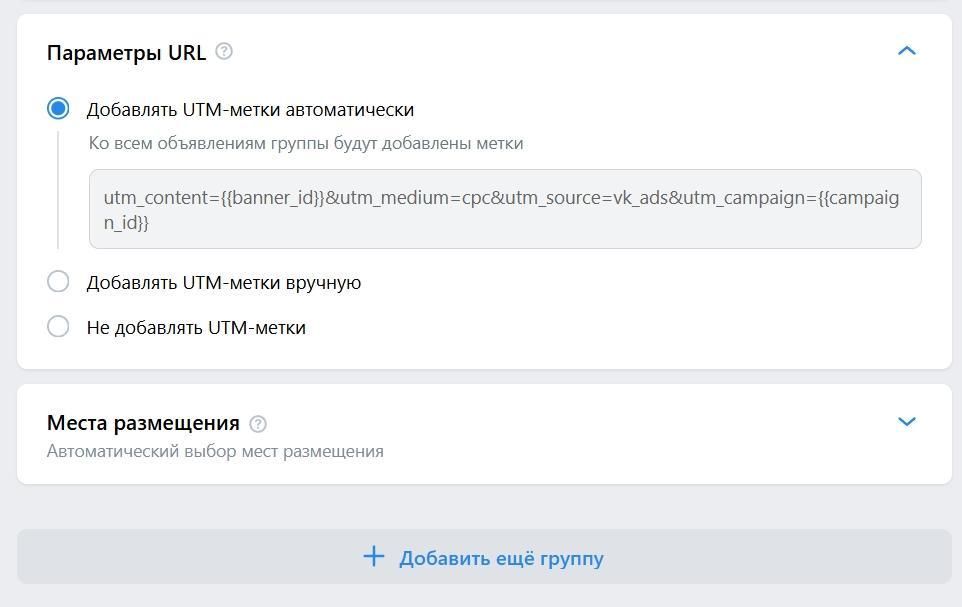Click the Не добавлять UTM-метки label text

(196, 328)
